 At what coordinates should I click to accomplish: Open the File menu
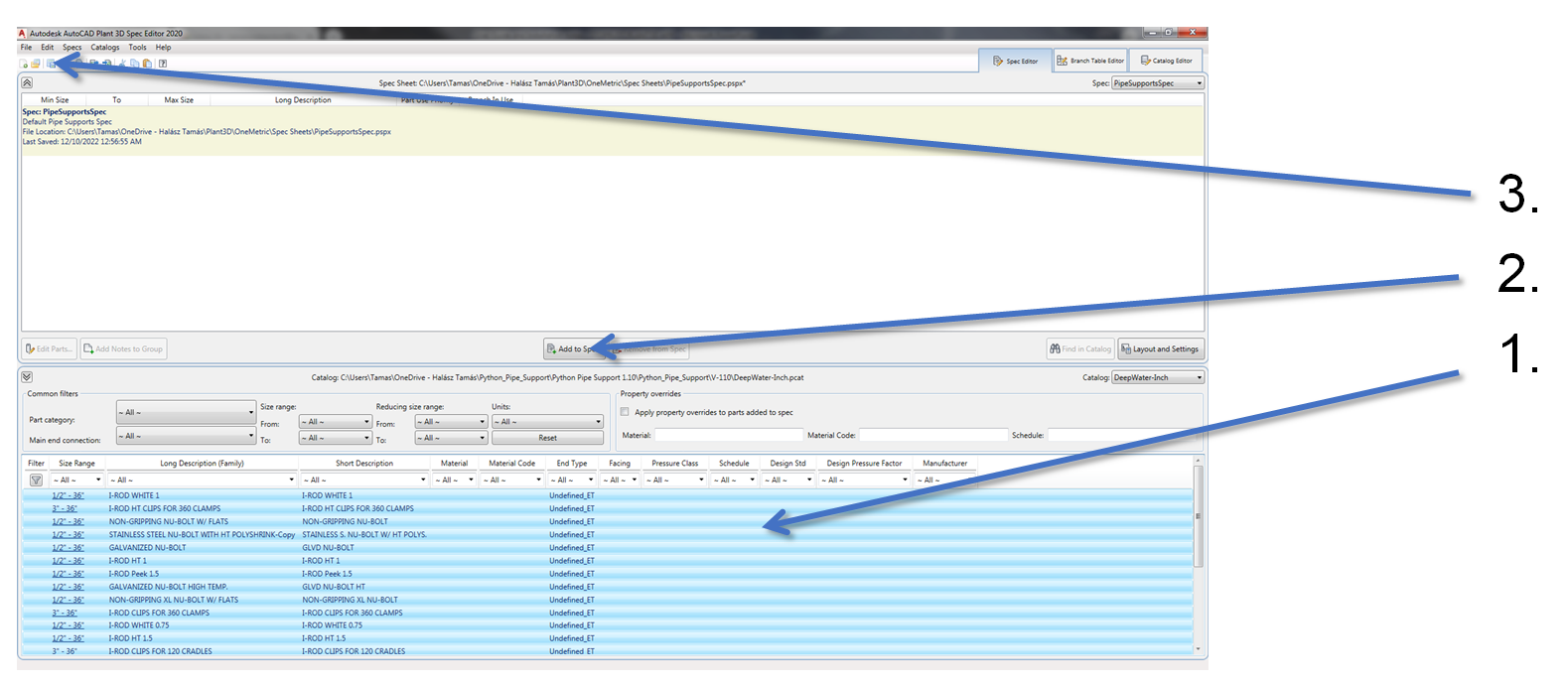tap(26, 48)
